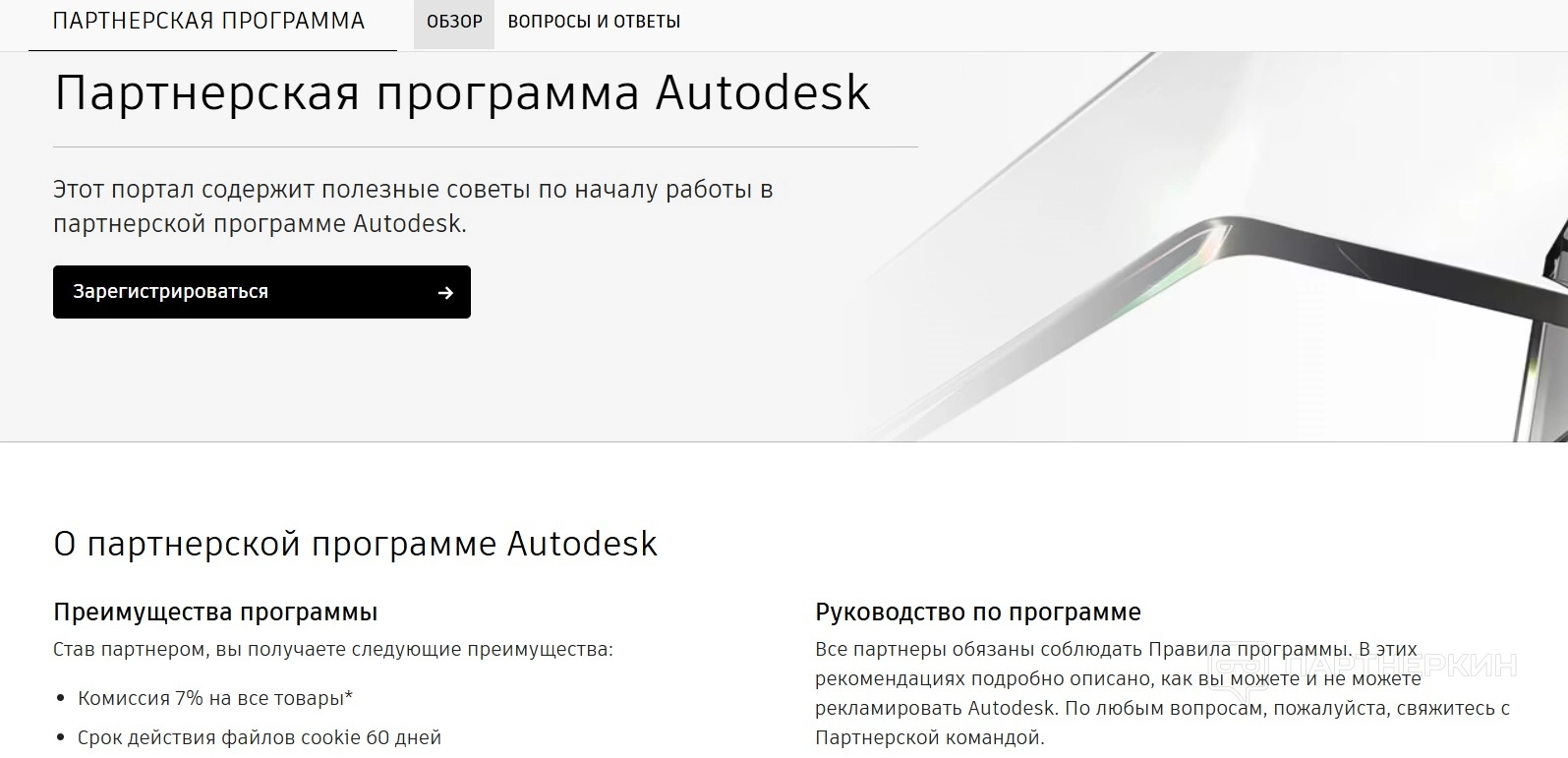Click the Преимущества программы subheading
This screenshot has height=758, width=1568.
pos(215,612)
